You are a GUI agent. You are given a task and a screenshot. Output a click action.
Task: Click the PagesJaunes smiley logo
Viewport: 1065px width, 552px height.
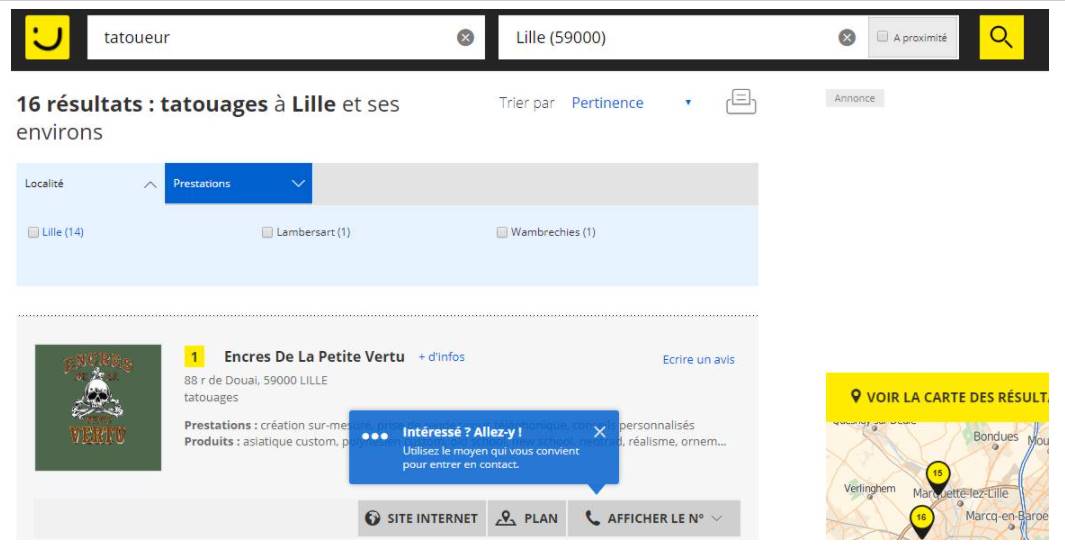(x=47, y=38)
